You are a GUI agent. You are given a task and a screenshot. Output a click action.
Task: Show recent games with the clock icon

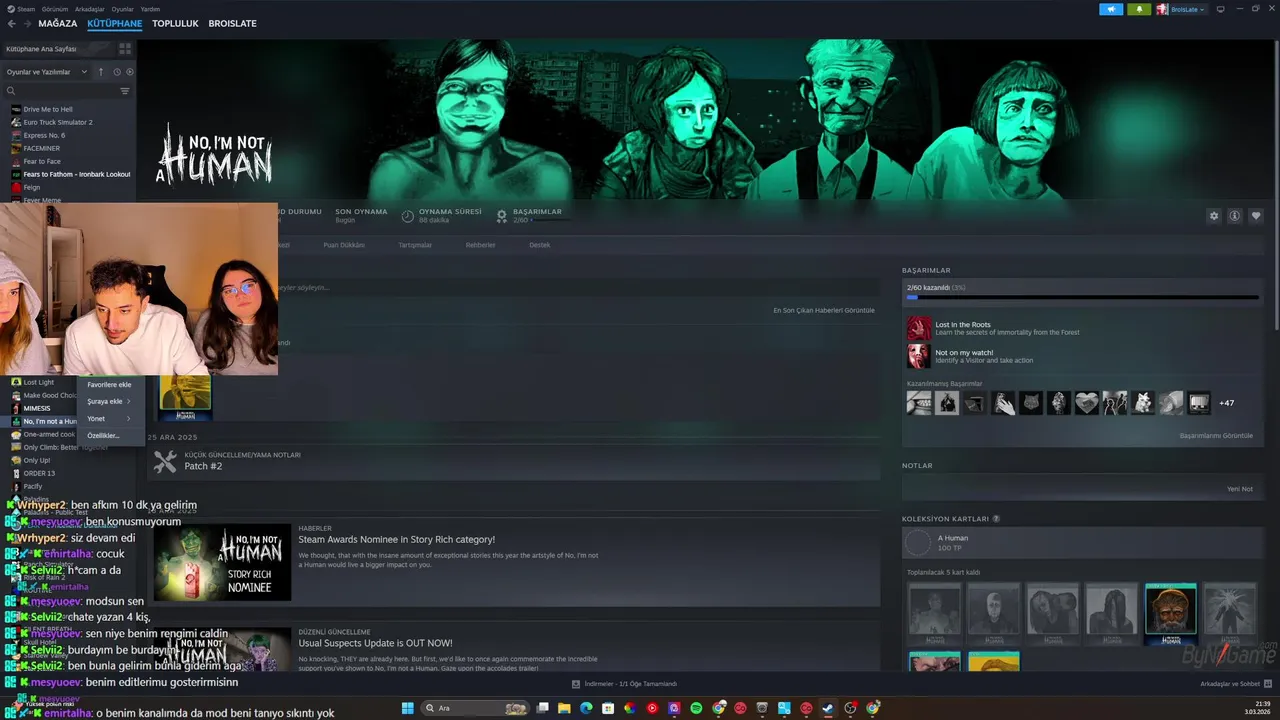point(117,72)
